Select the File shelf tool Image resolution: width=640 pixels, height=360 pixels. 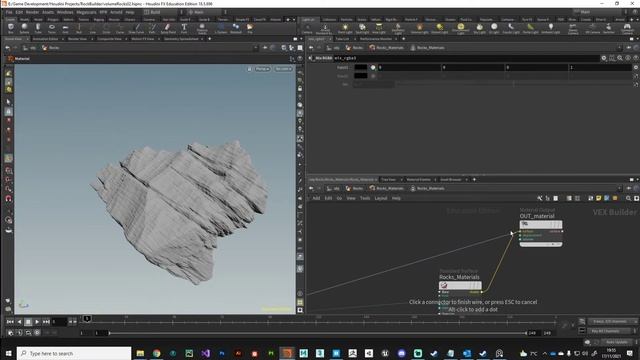250,28
